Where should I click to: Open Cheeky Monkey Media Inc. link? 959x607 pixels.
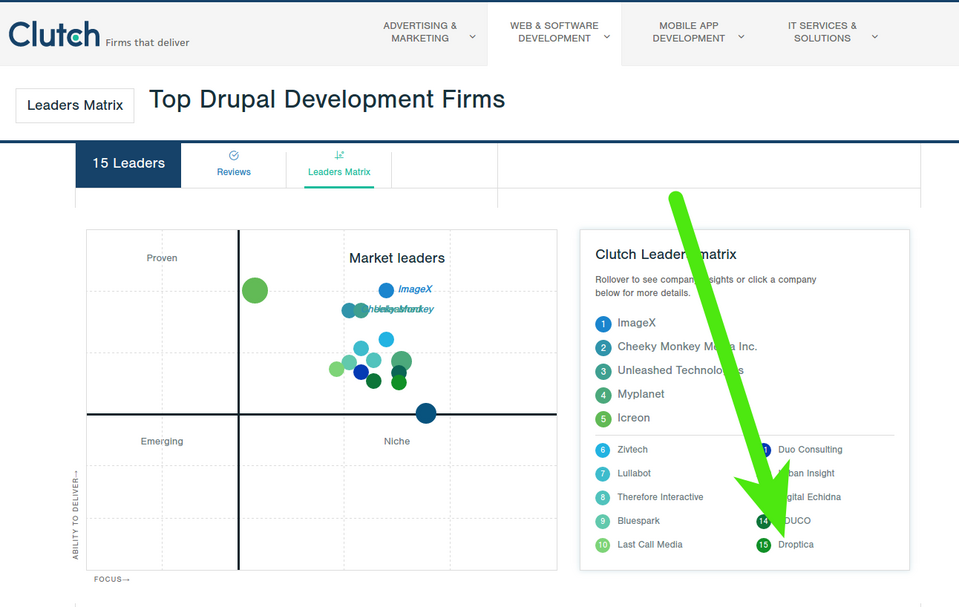[687, 347]
